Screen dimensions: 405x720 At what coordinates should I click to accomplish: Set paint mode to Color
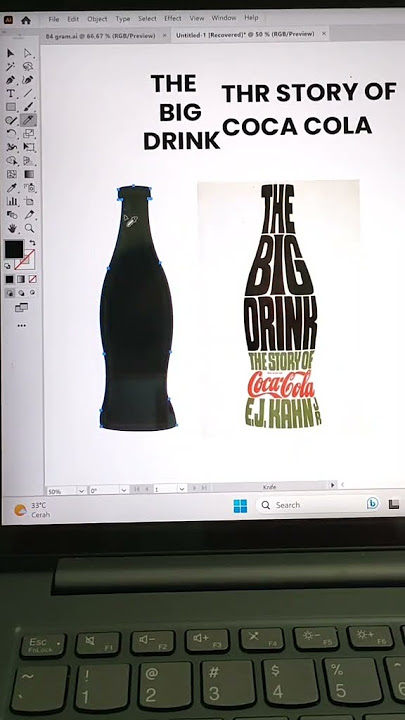10,279
